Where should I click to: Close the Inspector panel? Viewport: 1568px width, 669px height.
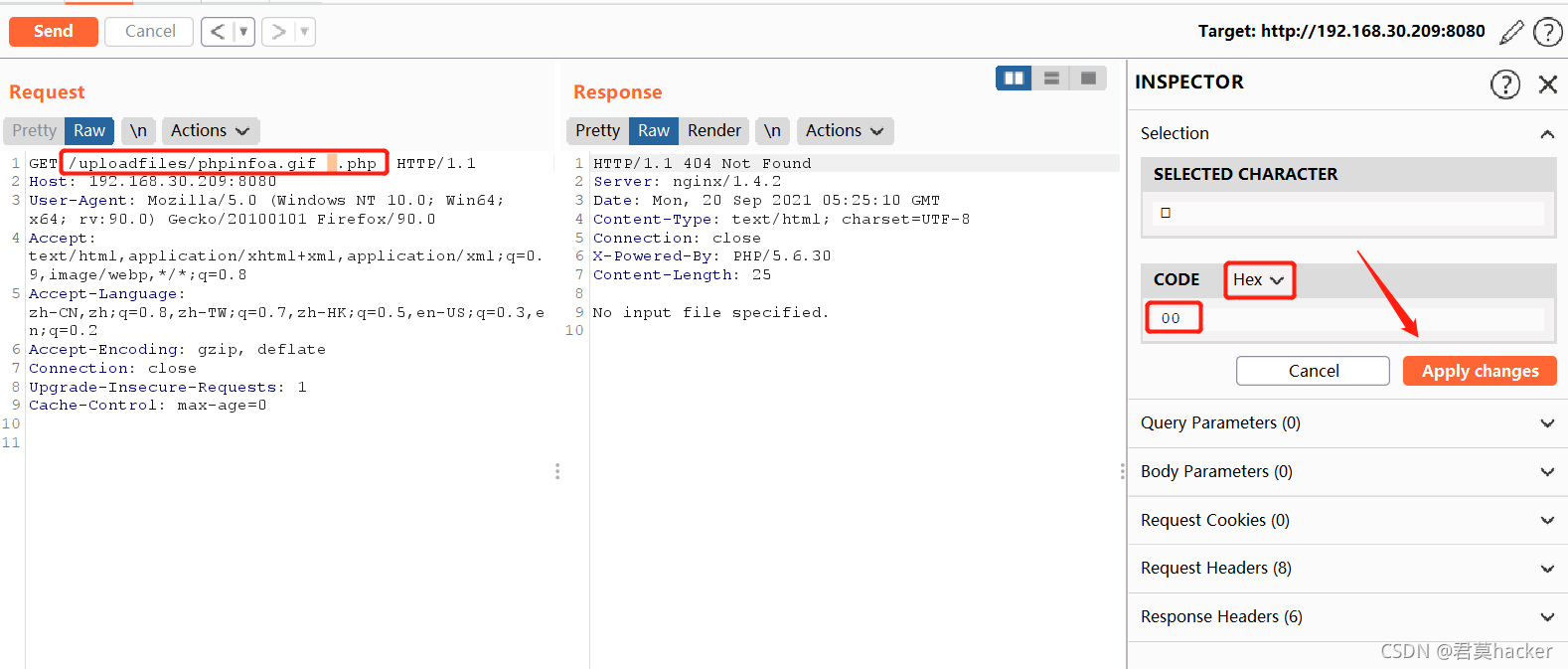(1548, 84)
